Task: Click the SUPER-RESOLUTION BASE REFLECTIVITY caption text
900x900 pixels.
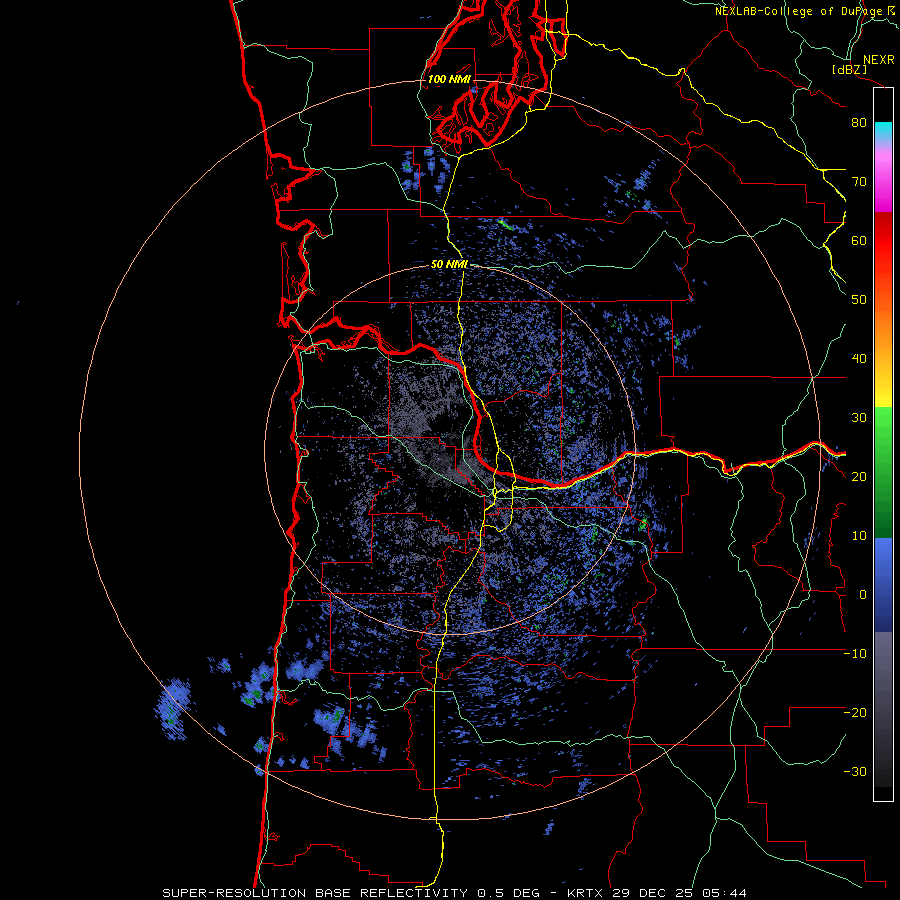Action: 315,893
